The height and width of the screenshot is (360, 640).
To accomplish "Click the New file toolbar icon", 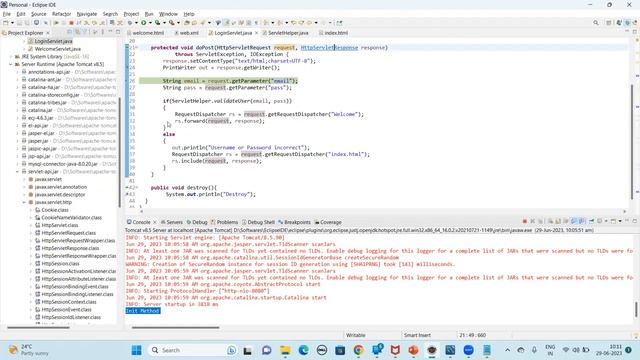I will 6,23.
